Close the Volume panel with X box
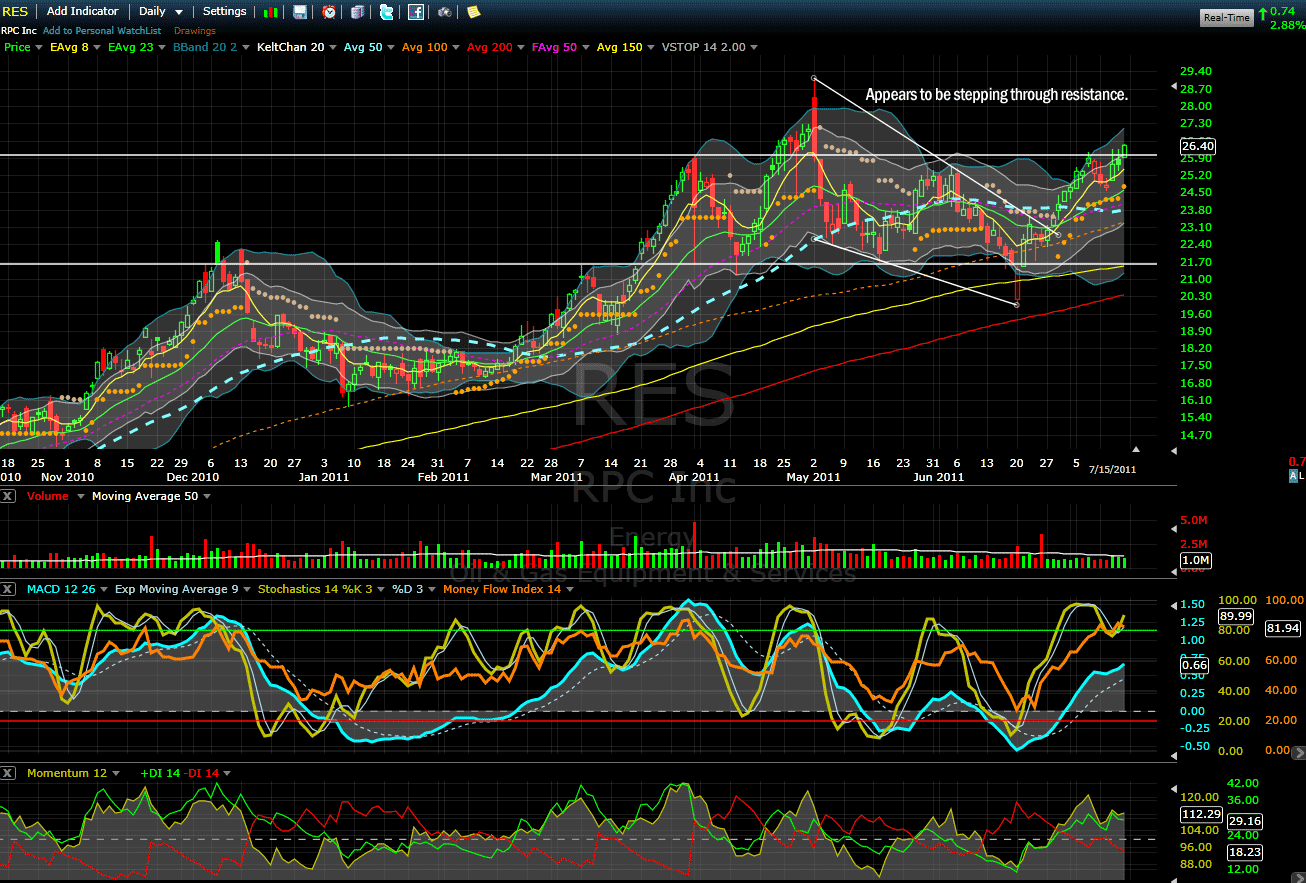This screenshot has height=883, width=1306. pos(9,496)
